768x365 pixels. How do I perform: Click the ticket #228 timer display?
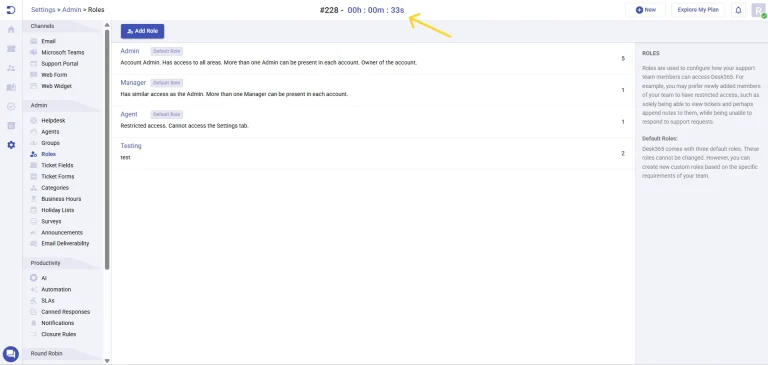click(362, 10)
